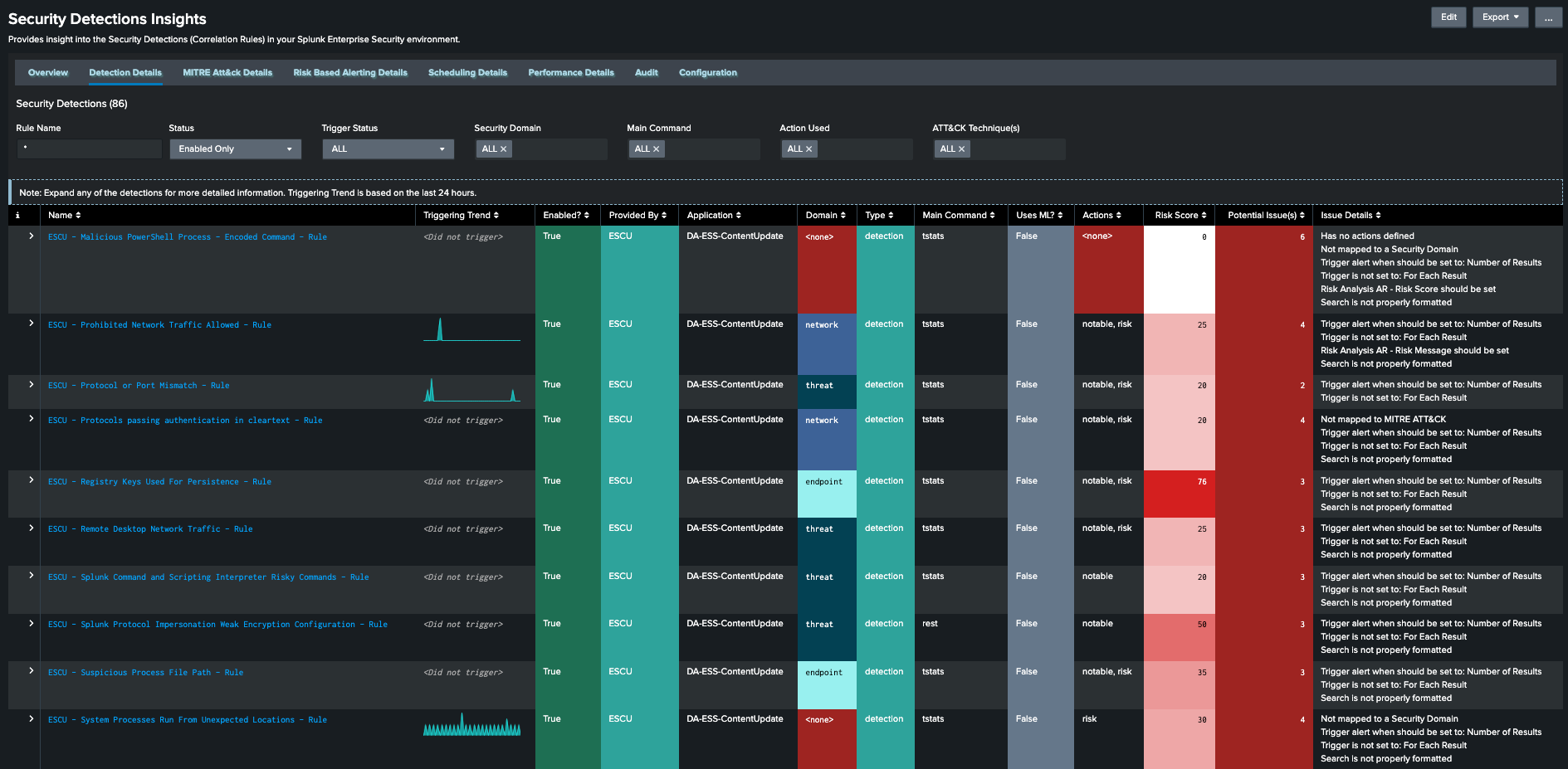Screen dimensions: 1568x769
Task: Sort table by Name column
Action: click(x=64, y=215)
